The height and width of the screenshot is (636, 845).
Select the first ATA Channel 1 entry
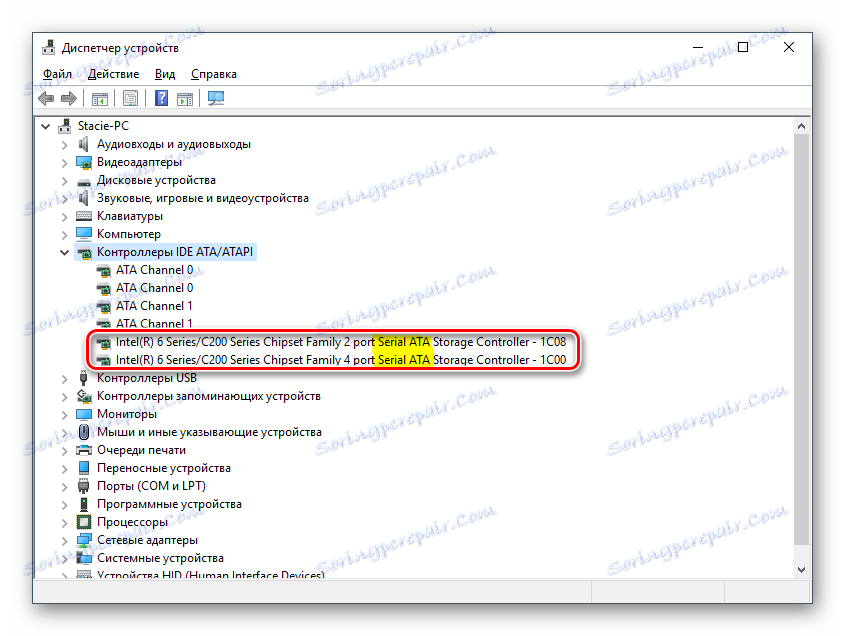coord(154,306)
